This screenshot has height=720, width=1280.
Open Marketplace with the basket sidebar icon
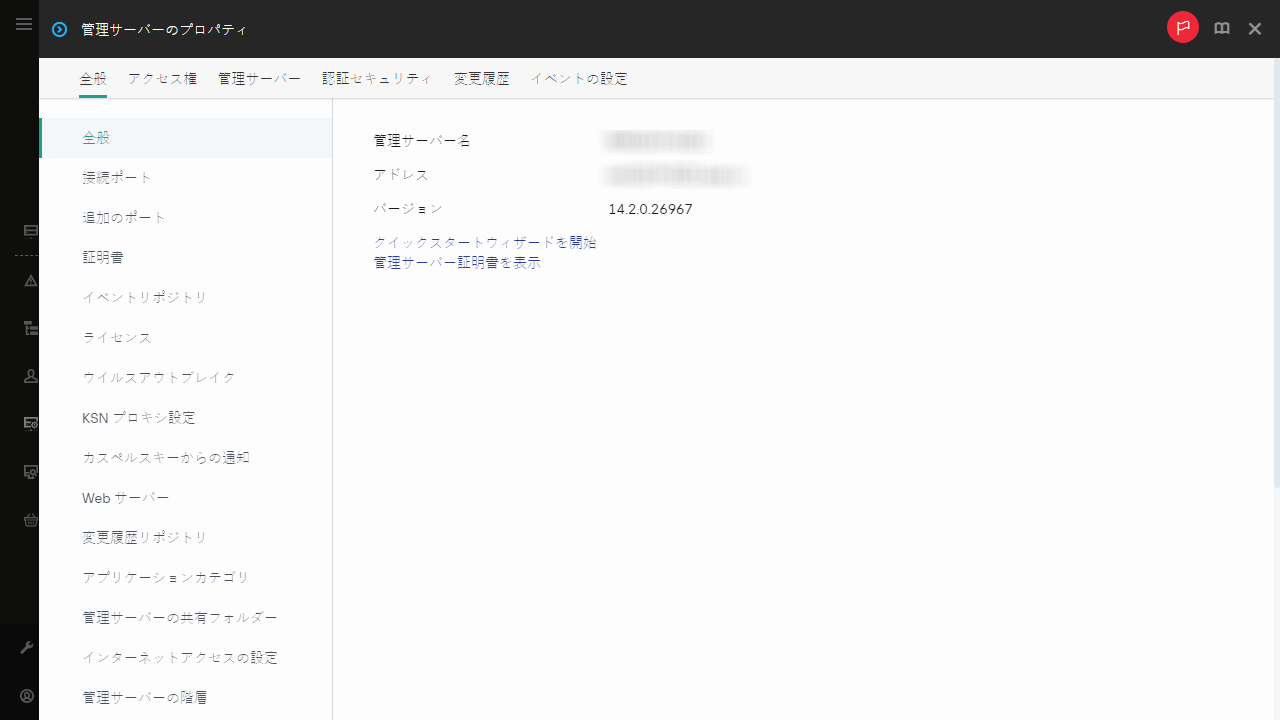(30, 520)
